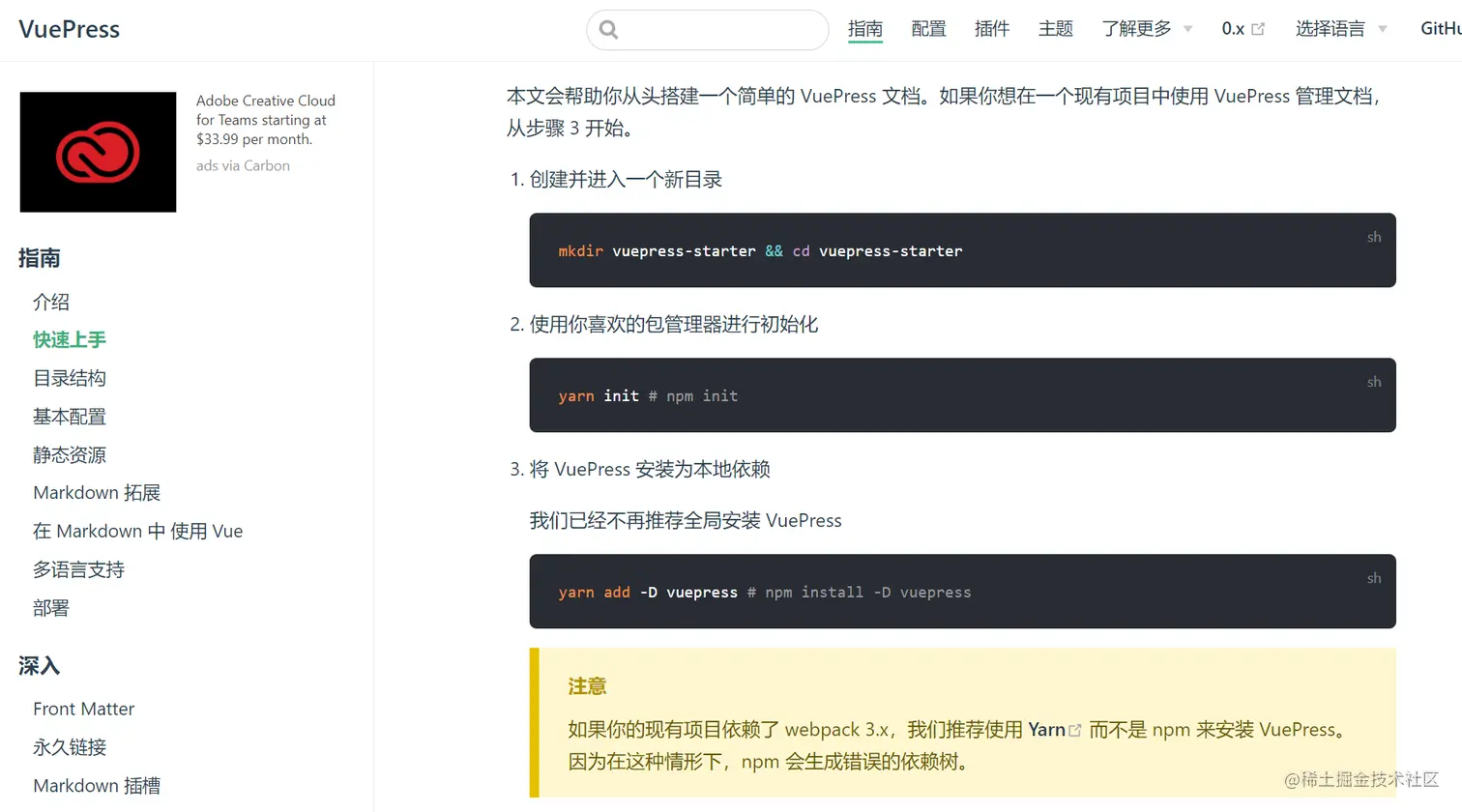Open the GitHub link in navbar
1462x812 pixels.
pos(1441,29)
